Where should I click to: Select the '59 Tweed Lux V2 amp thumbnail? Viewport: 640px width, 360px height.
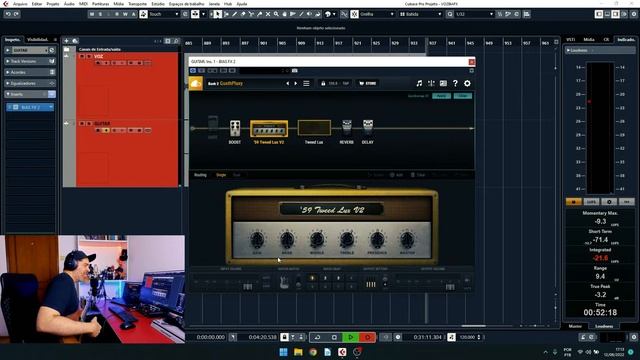tap(269, 128)
